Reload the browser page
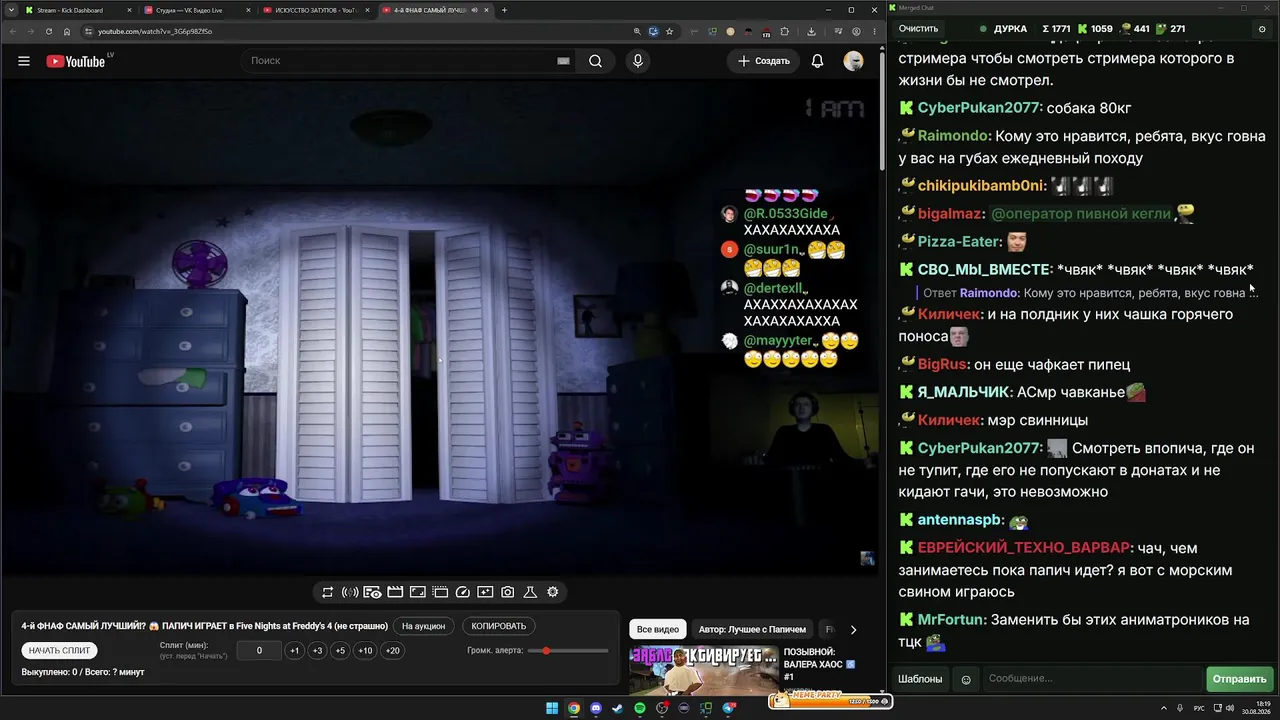The height and width of the screenshot is (720, 1280). pos(49,31)
